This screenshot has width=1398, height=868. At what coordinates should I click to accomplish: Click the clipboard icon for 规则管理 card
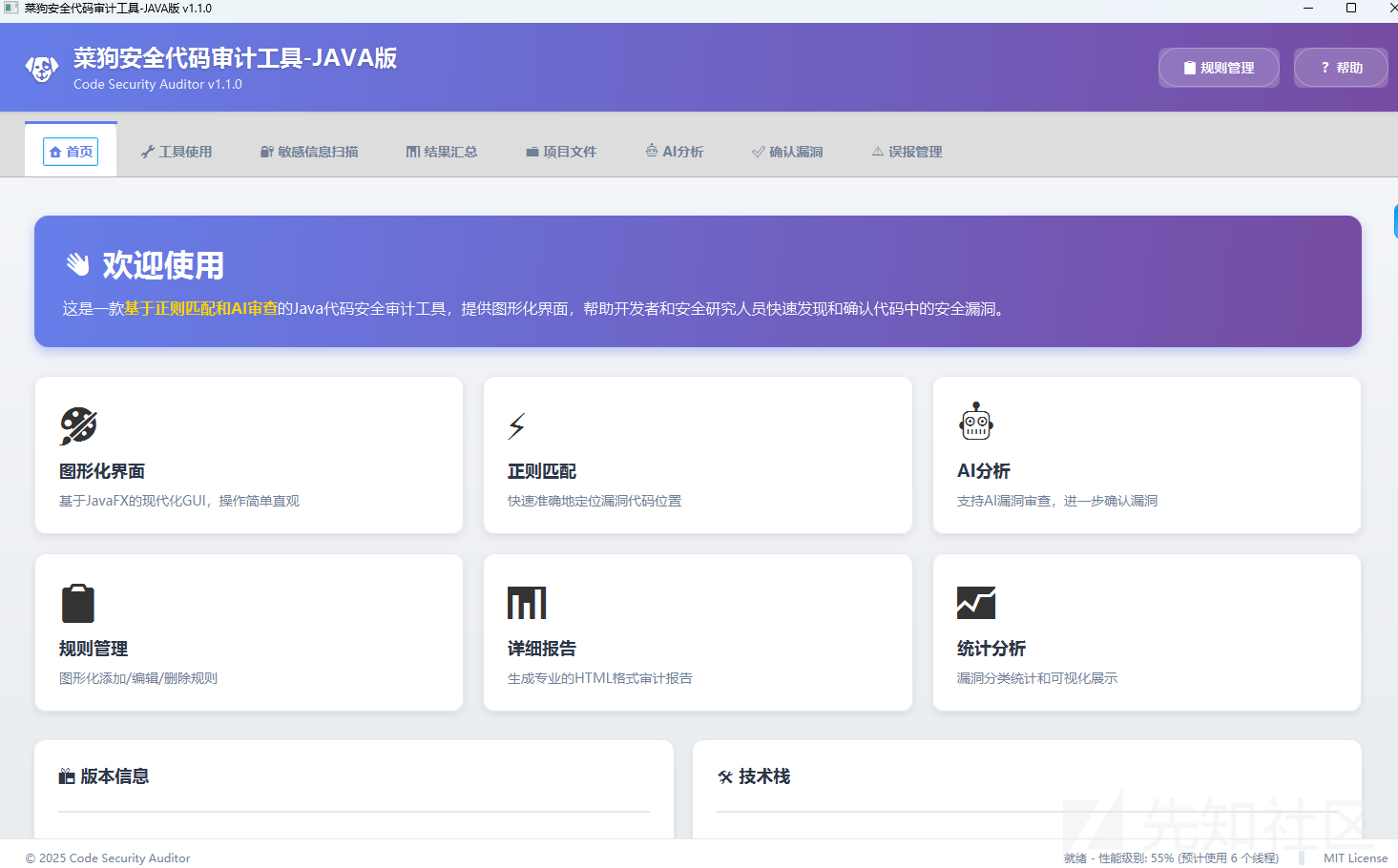pos(78,603)
